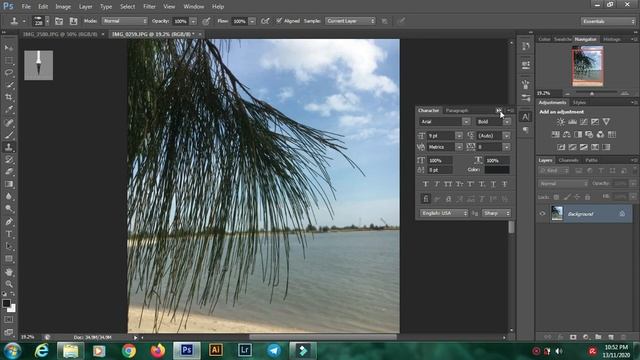Open the Sharp anti-aliasing dropdown

[496, 213]
